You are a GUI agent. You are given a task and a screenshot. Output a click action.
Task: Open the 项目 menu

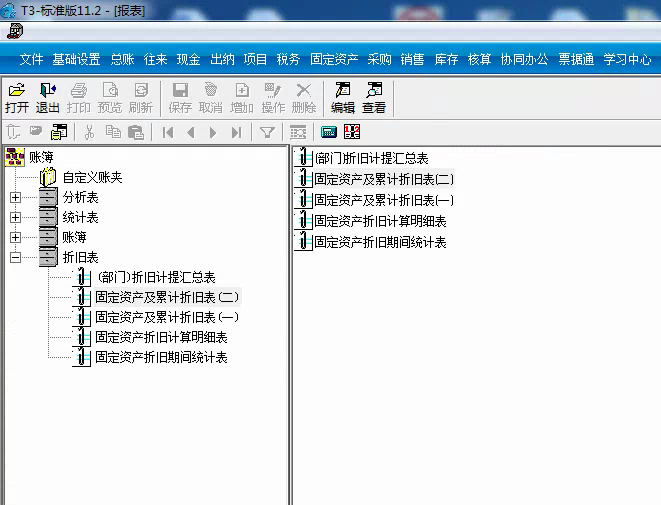[x=255, y=59]
